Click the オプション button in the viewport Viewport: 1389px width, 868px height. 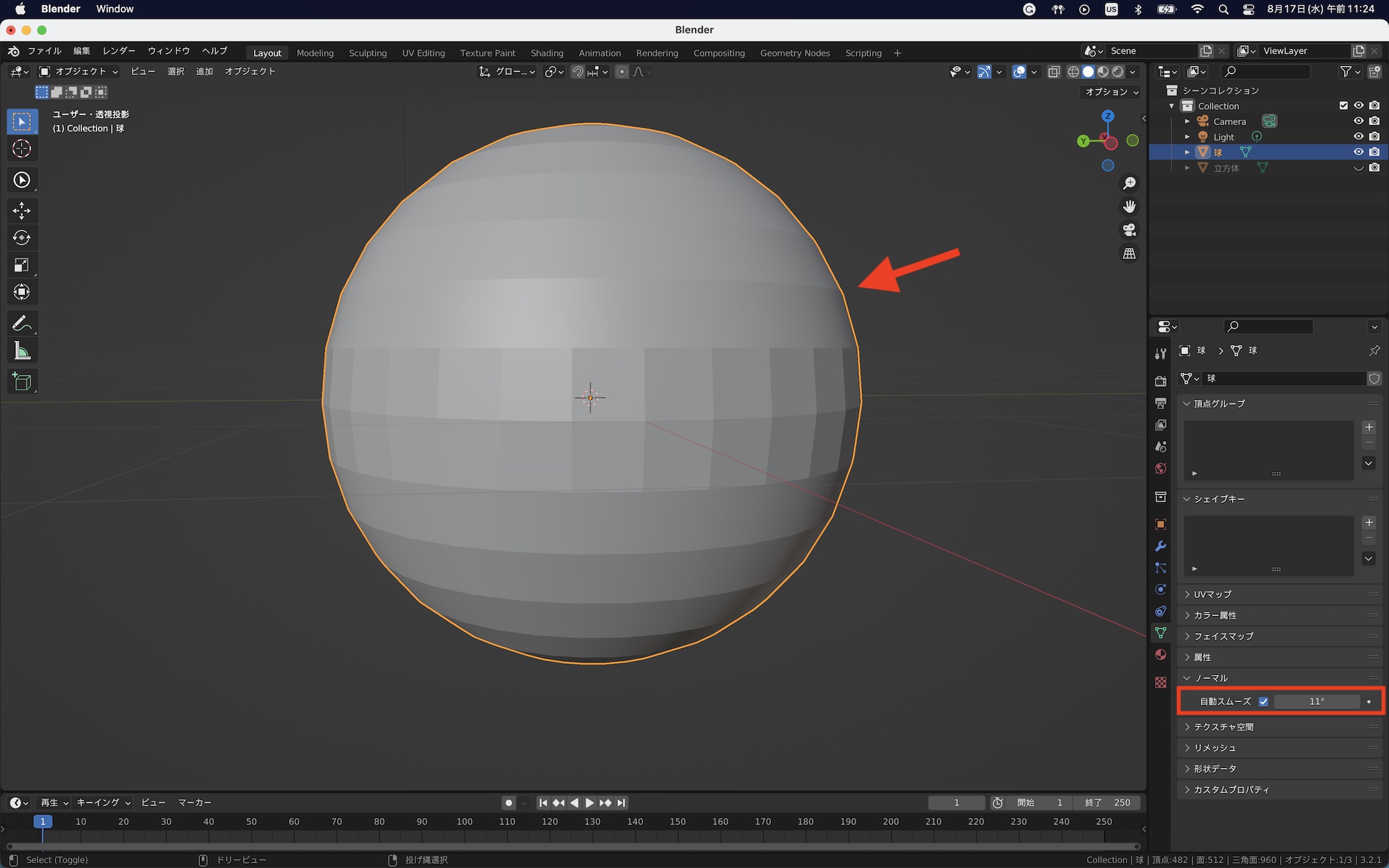[1111, 92]
